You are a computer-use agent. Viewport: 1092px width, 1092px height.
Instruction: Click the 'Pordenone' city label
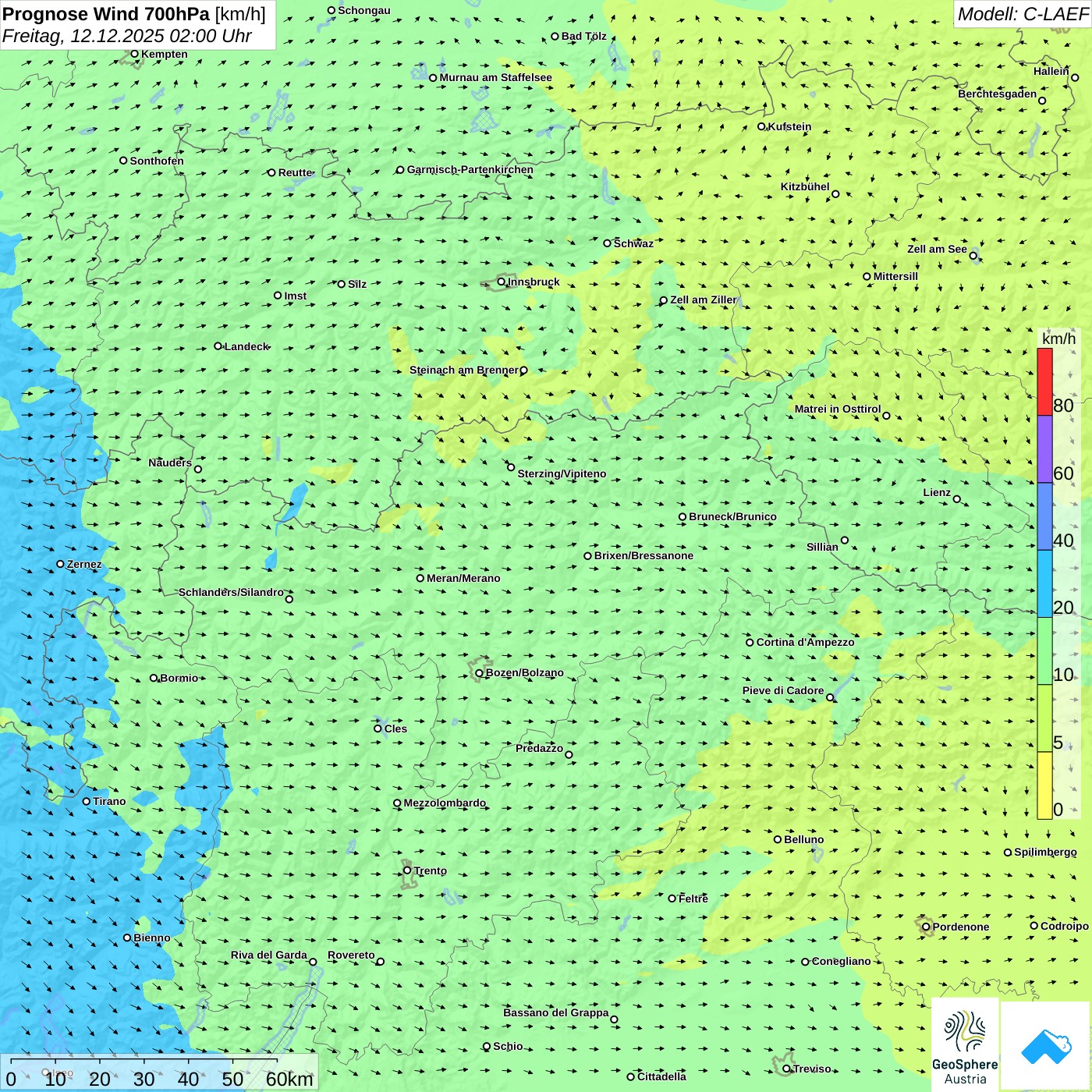pyautogui.click(x=961, y=927)
